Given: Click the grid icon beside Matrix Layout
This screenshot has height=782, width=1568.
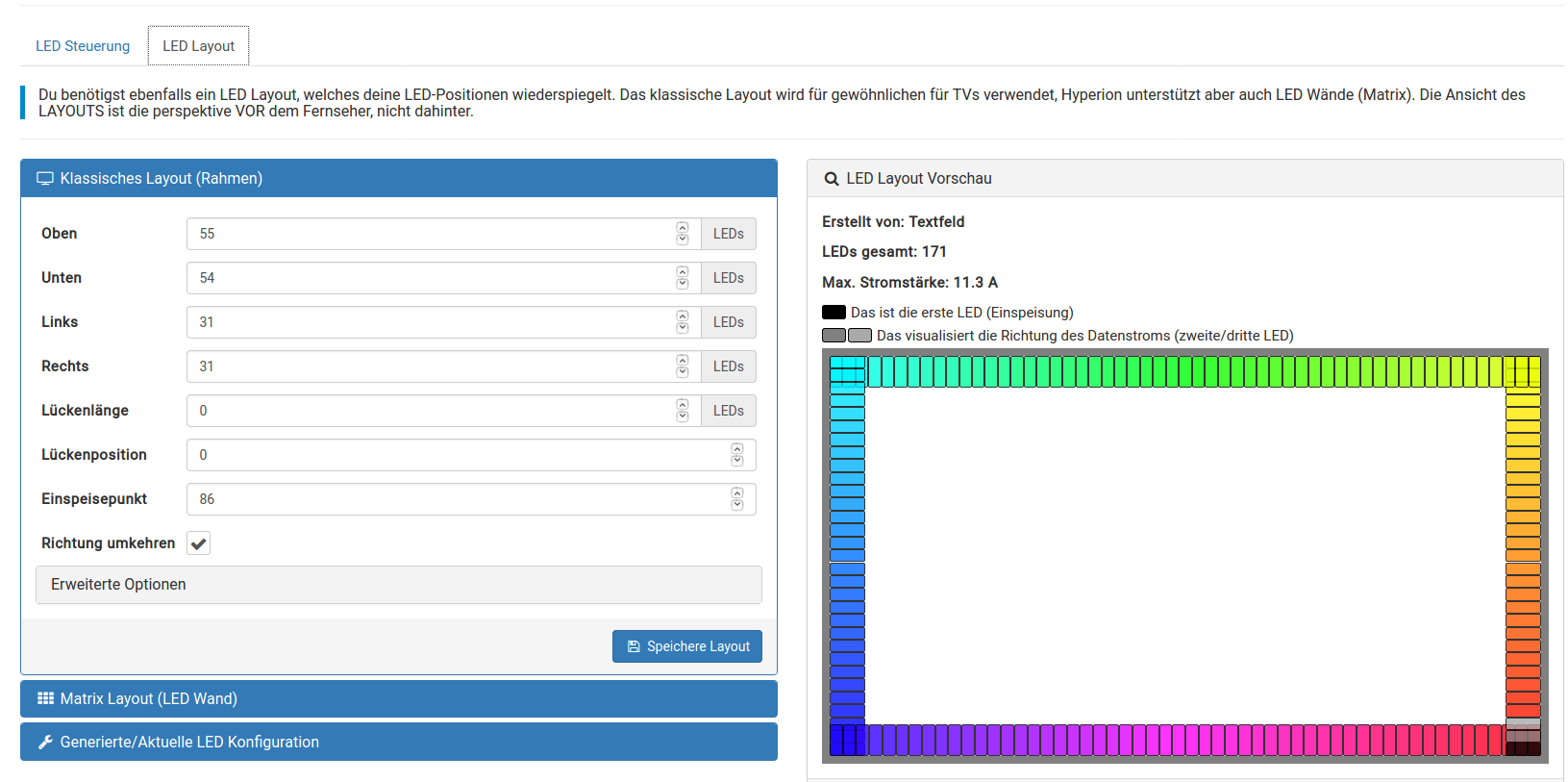Looking at the screenshot, I should pos(45,698).
